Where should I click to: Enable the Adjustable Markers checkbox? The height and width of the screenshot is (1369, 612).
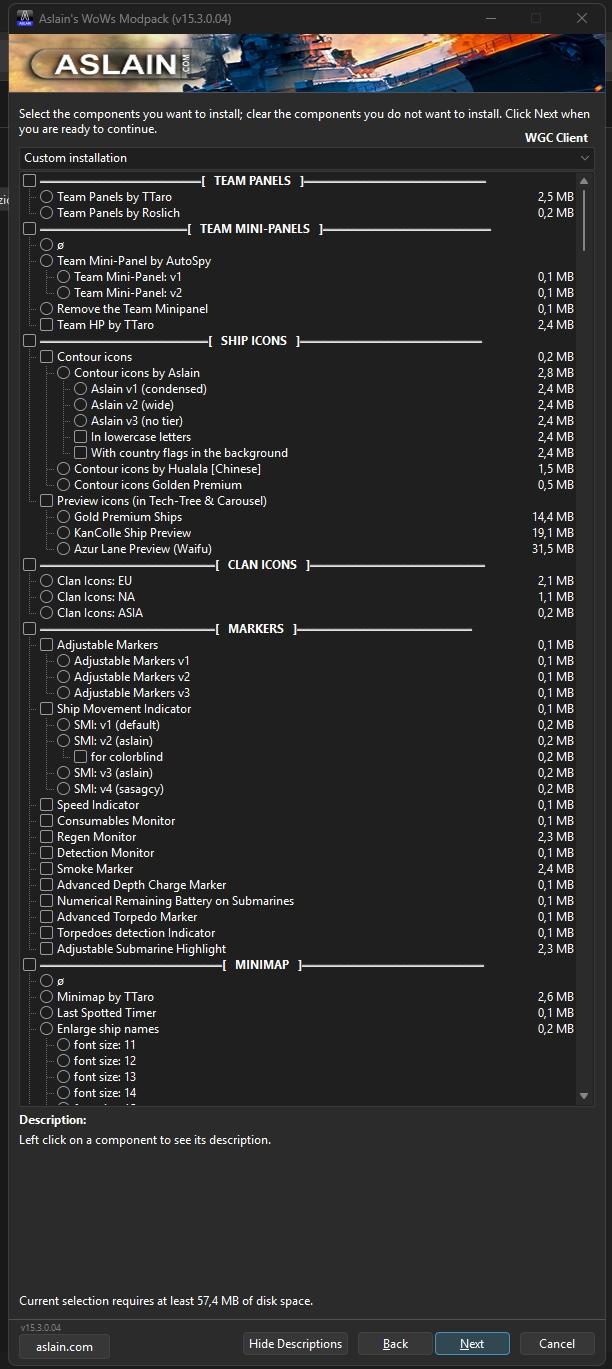click(46, 645)
